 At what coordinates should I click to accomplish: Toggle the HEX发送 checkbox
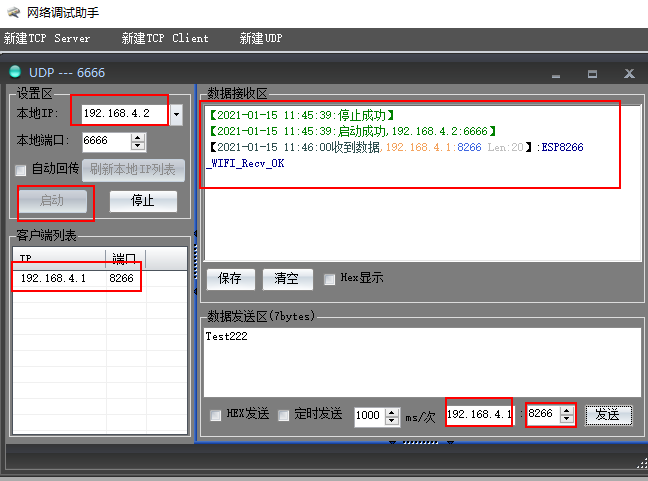[215, 415]
